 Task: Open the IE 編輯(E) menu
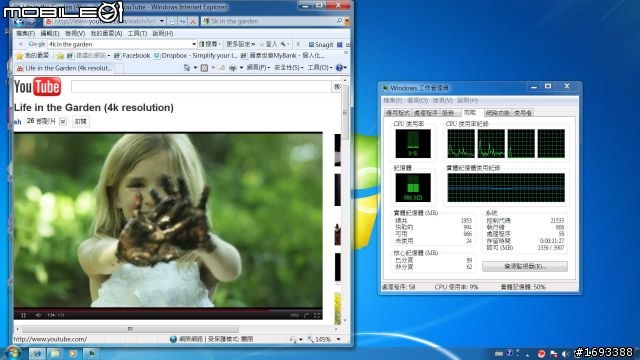[50, 33]
